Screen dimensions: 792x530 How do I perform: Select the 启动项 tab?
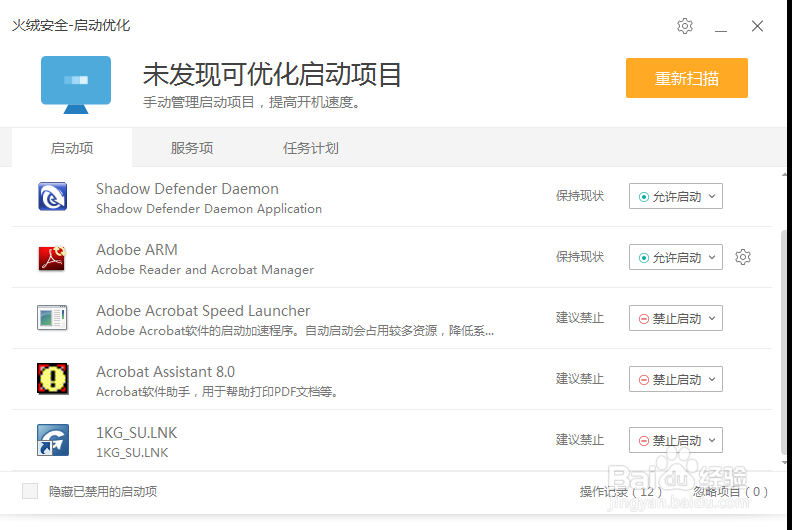click(72, 148)
